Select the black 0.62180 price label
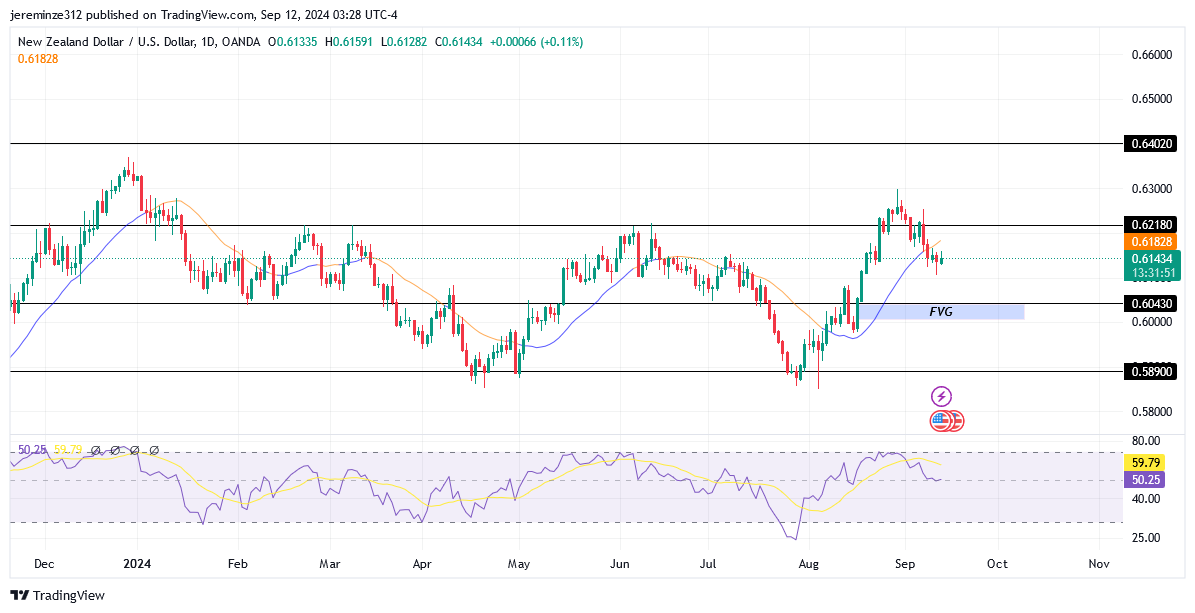Image resolution: width=1195 pixels, height=613 pixels. (1152, 225)
